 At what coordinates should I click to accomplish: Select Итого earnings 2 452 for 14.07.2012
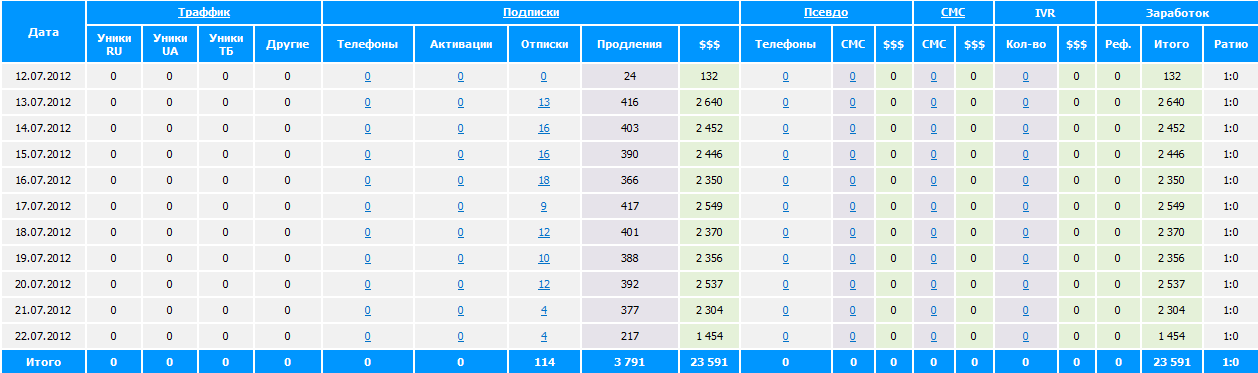1170,128
